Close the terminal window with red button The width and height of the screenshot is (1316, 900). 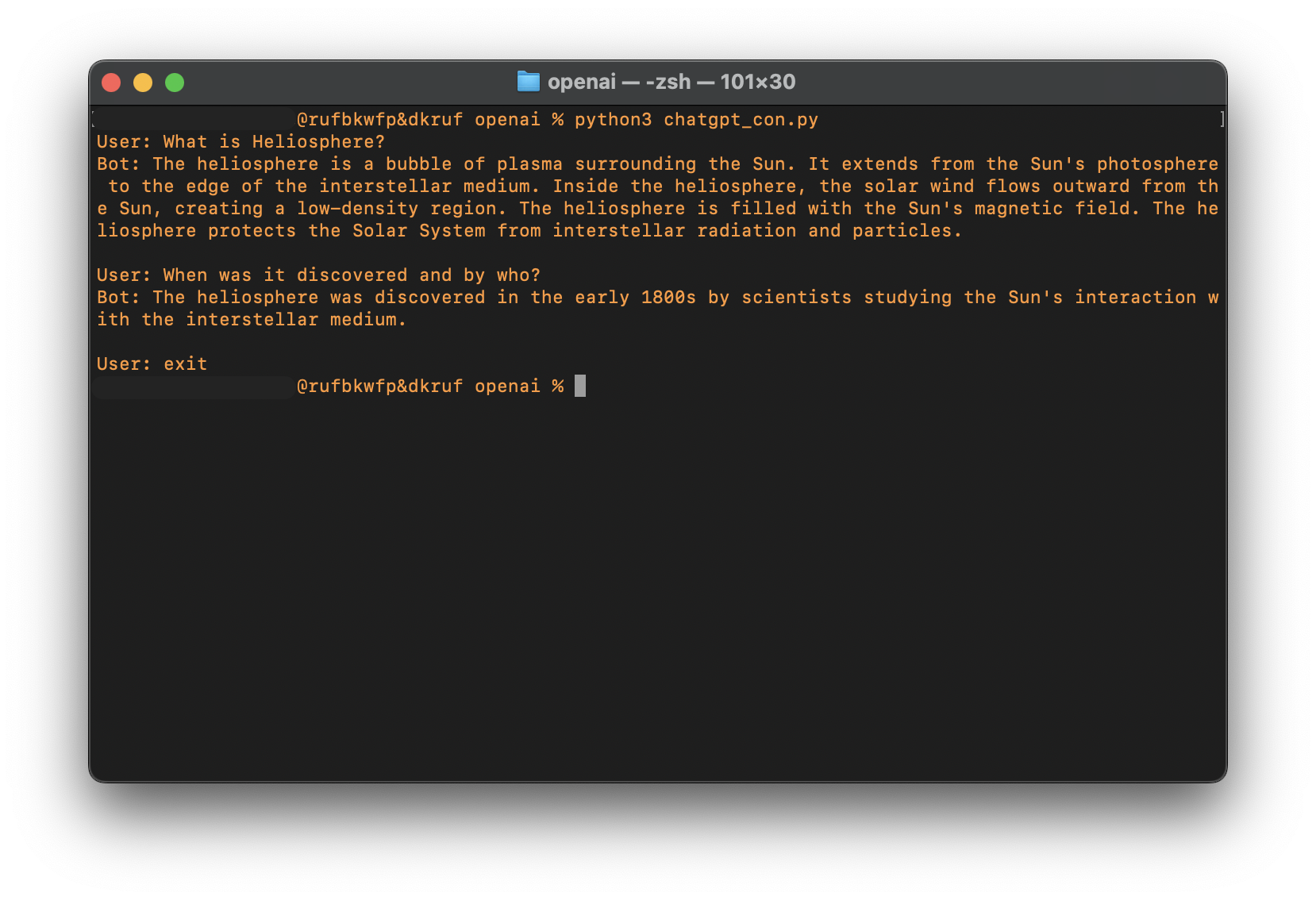111,83
